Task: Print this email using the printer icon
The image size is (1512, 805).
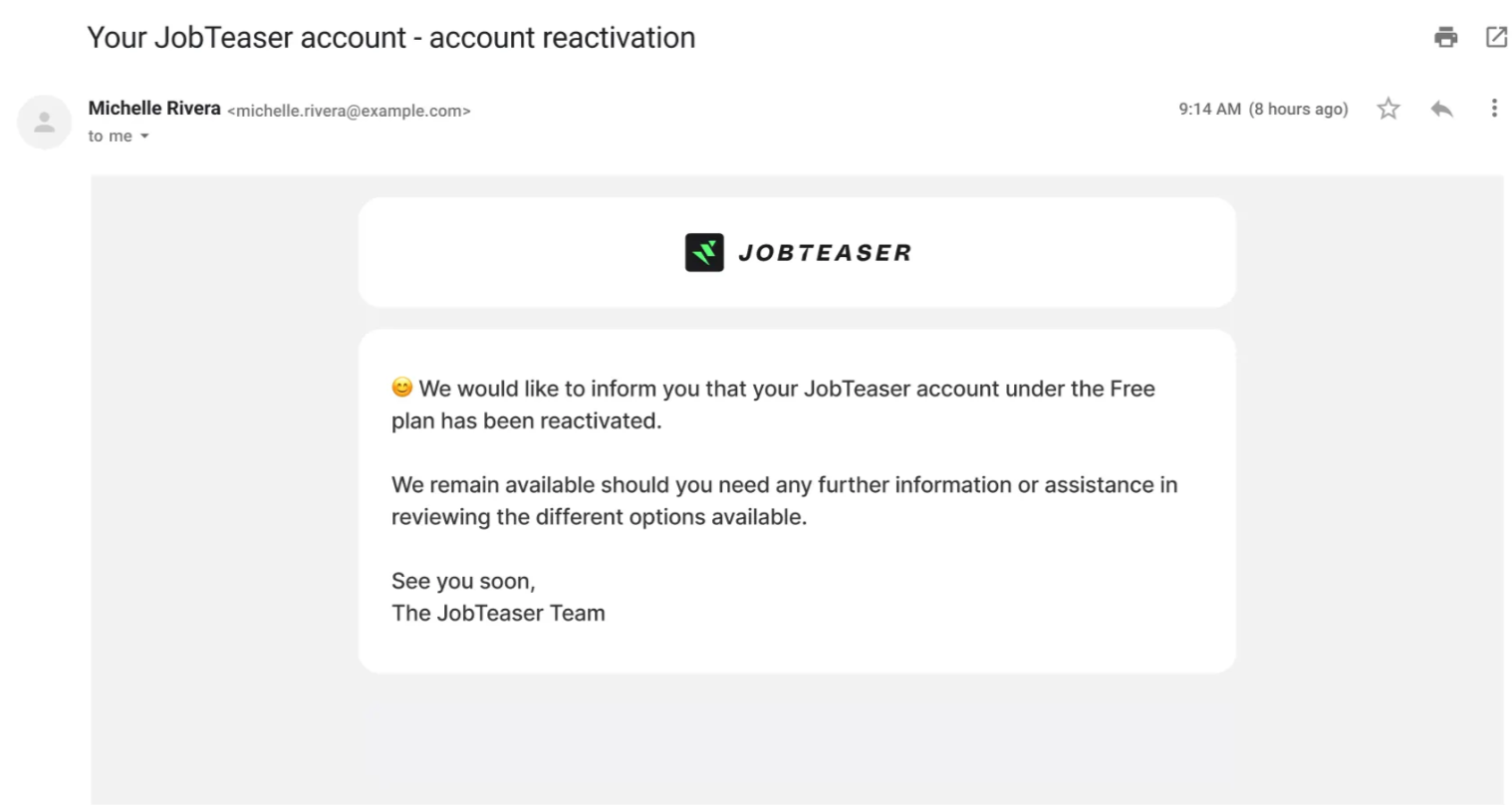Action: [1445, 38]
